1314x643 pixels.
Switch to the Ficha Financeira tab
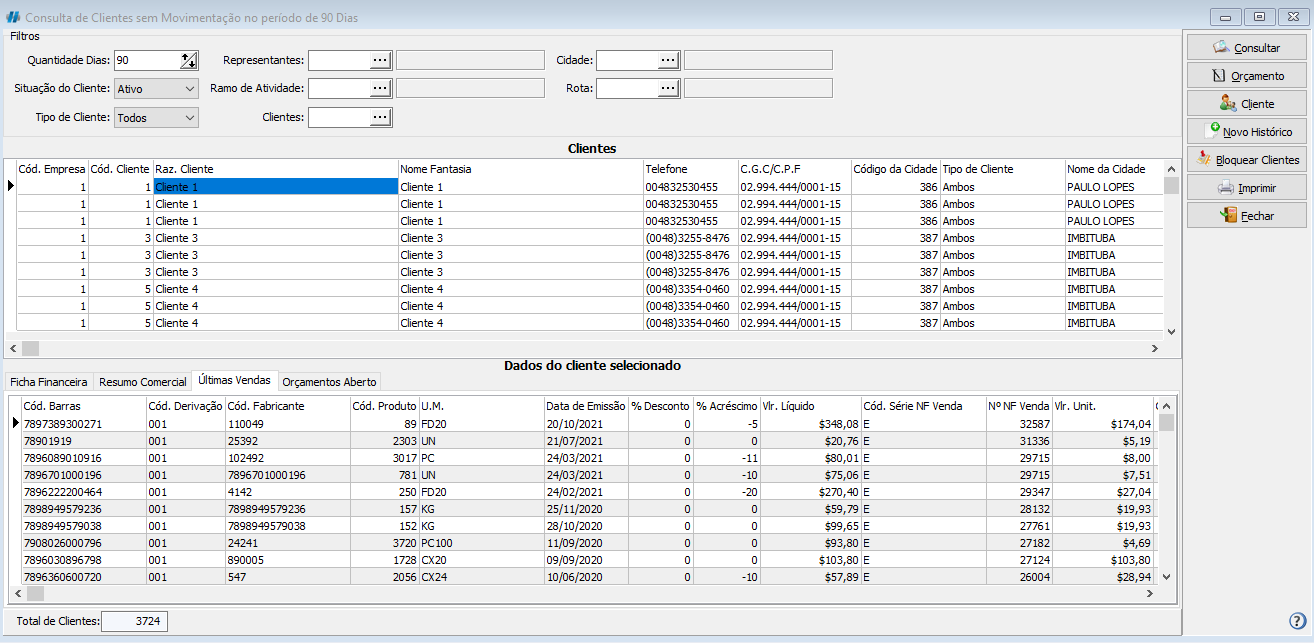49,382
